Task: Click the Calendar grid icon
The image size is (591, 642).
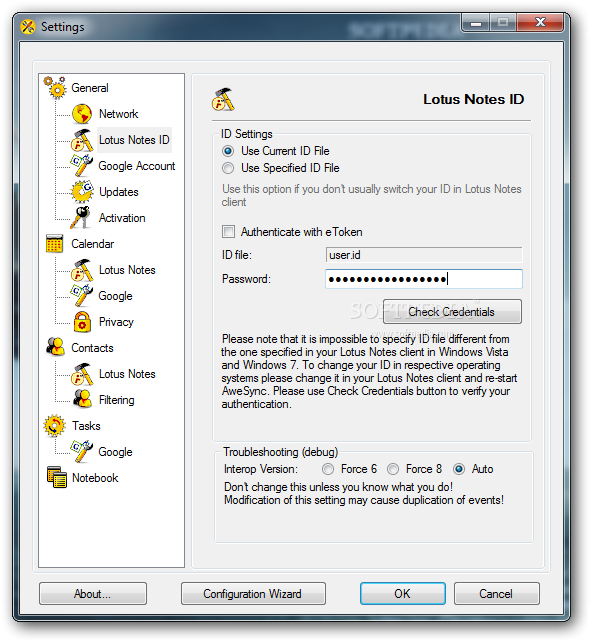Action: click(54, 244)
